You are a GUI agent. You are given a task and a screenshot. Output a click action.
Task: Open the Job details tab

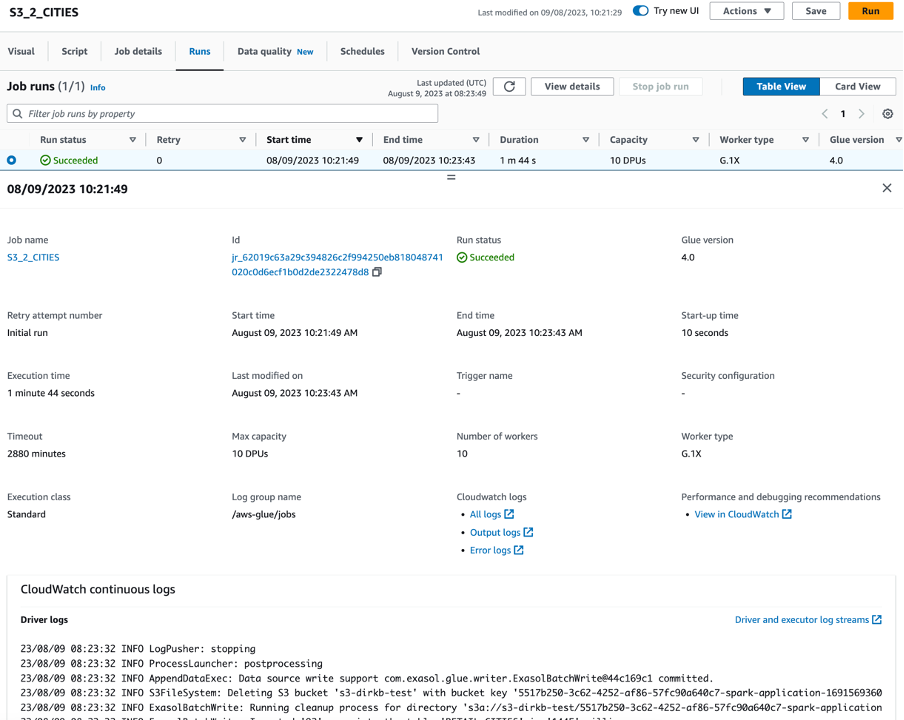(x=138, y=51)
